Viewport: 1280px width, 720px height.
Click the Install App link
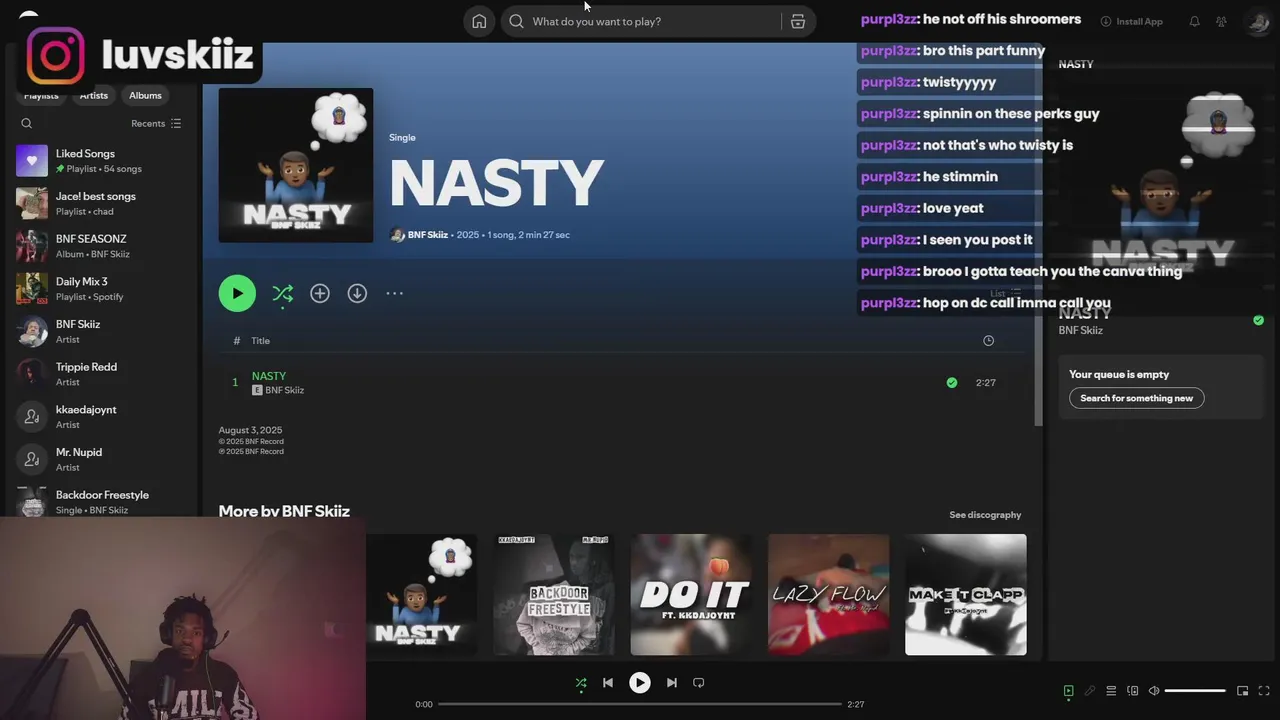pos(1132,21)
